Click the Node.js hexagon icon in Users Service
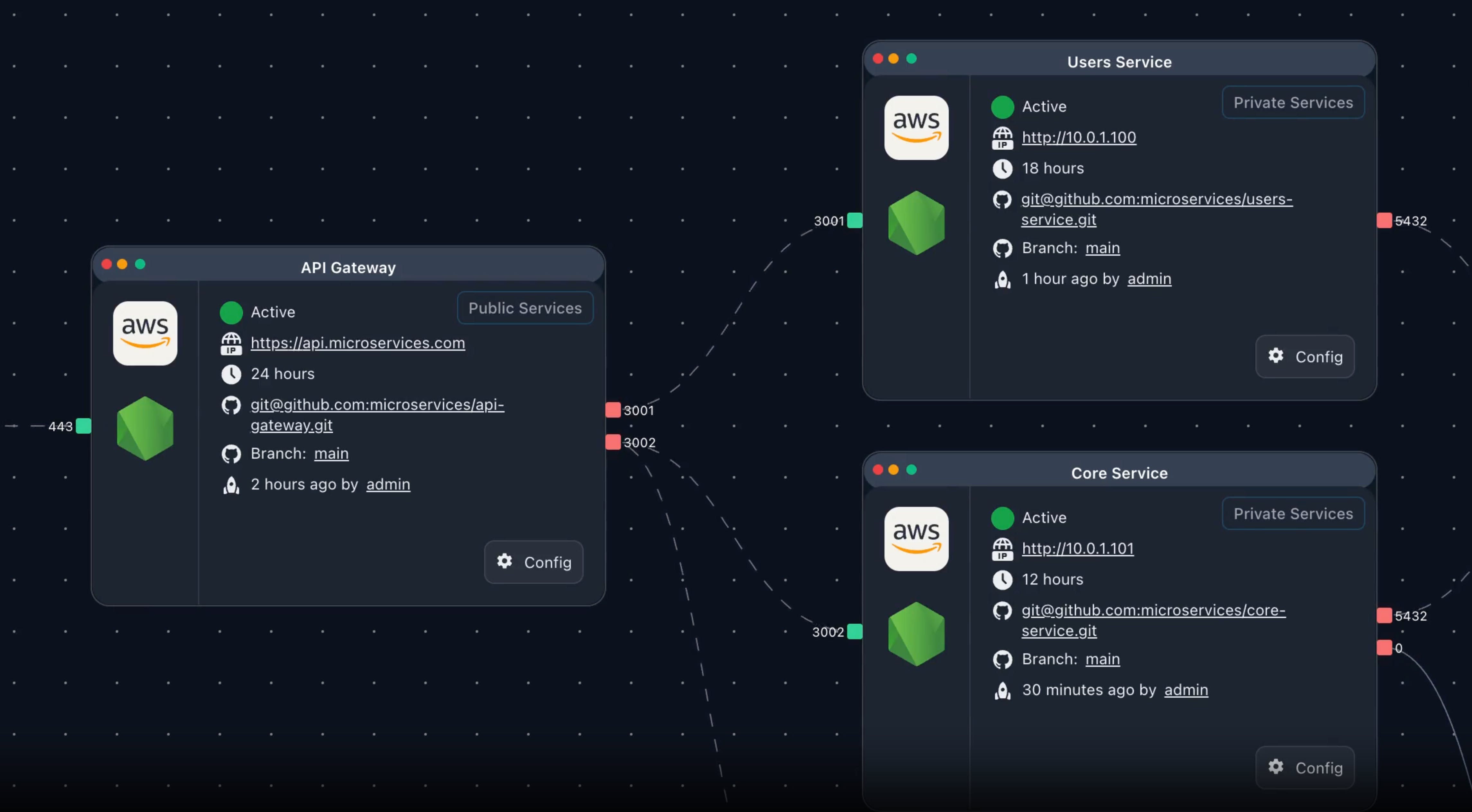This screenshot has width=1472, height=812. pyautogui.click(x=916, y=223)
